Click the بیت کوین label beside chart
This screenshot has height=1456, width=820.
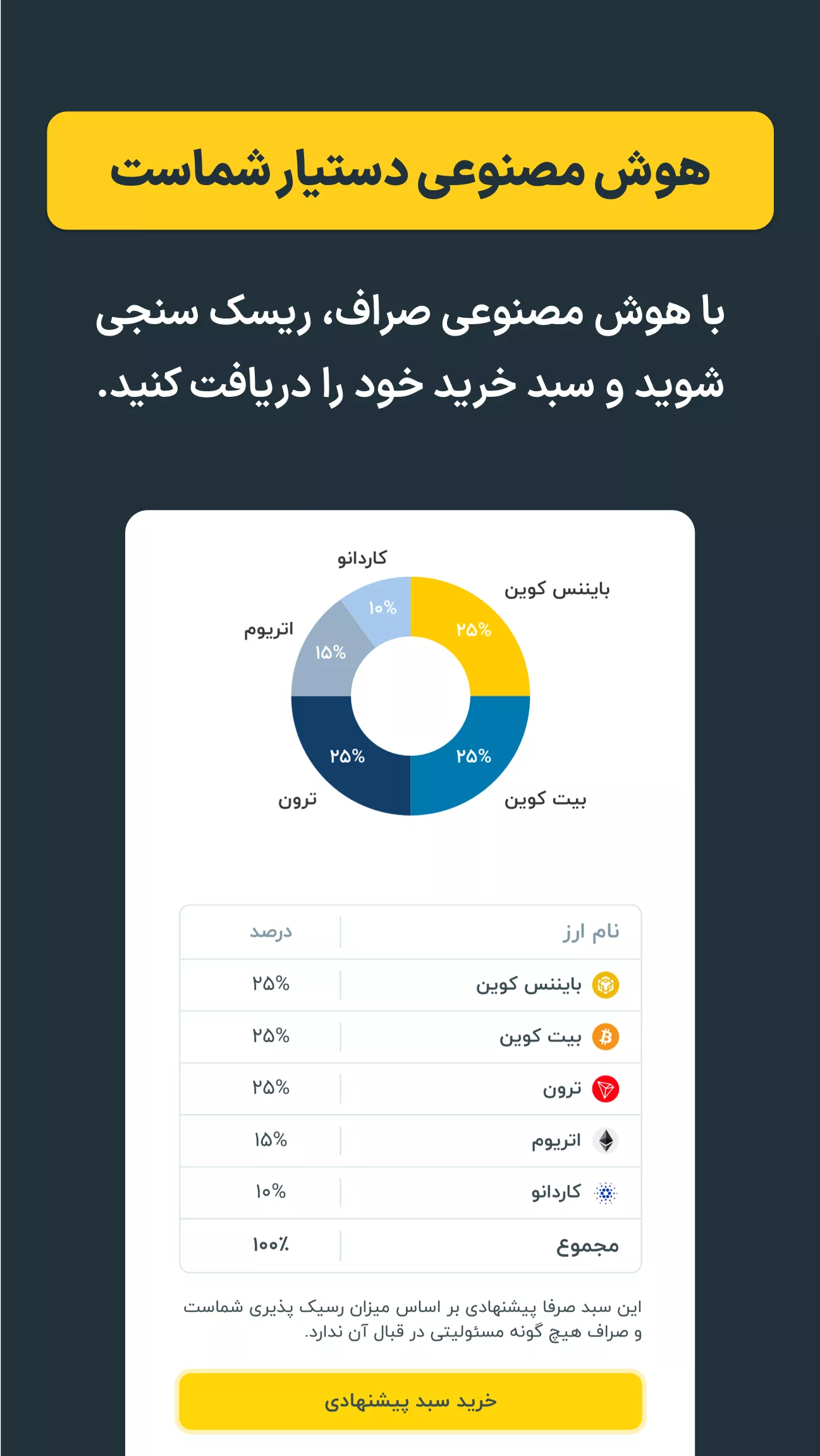pos(545,799)
